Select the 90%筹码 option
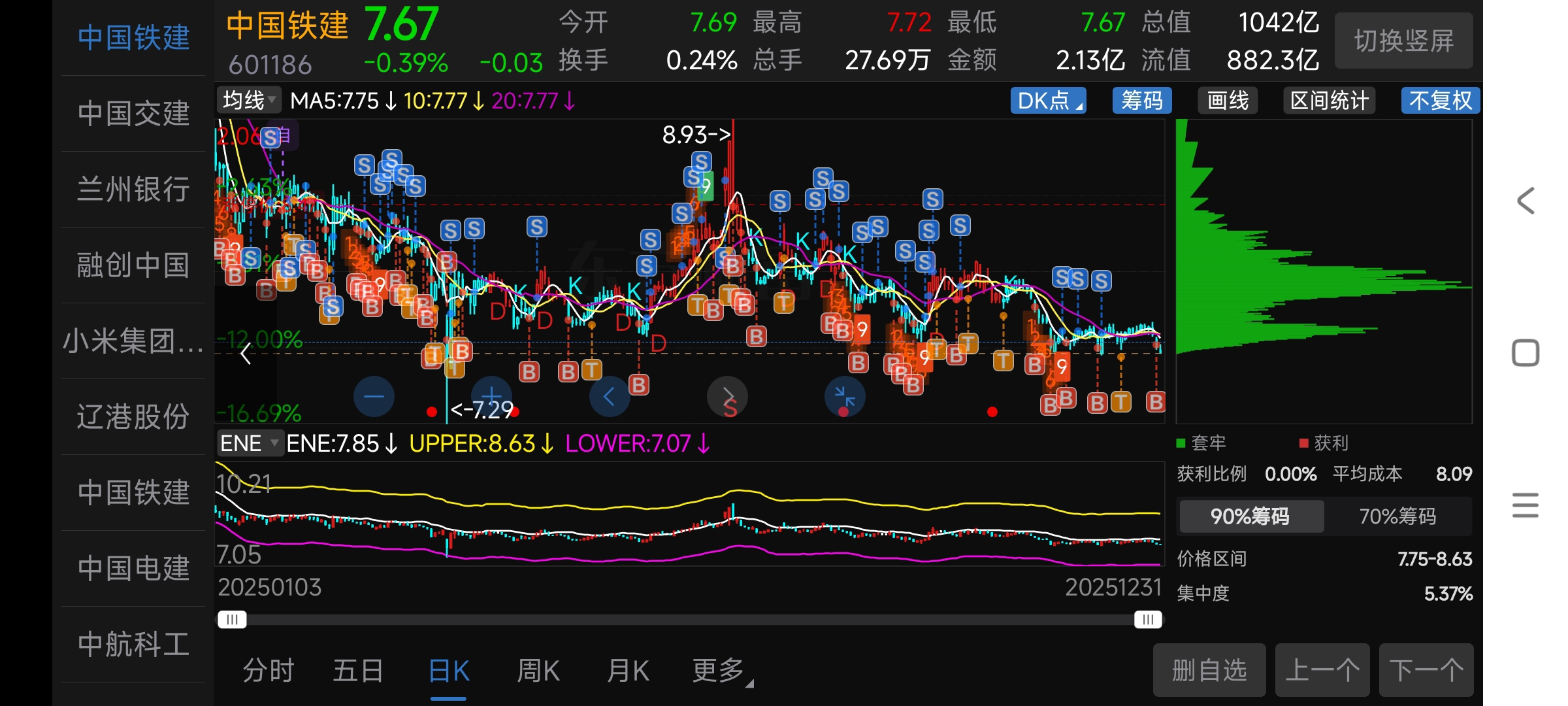Viewport: 1568px width, 706px height. click(1250, 516)
